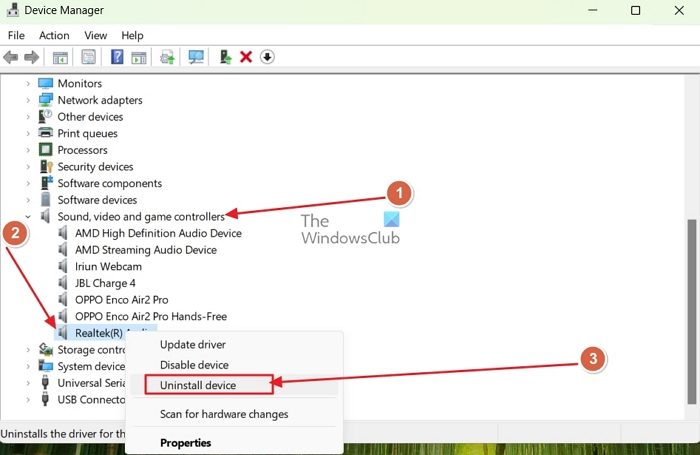Click Update device driver toolbar icon
The image size is (700, 455).
(x=167, y=57)
